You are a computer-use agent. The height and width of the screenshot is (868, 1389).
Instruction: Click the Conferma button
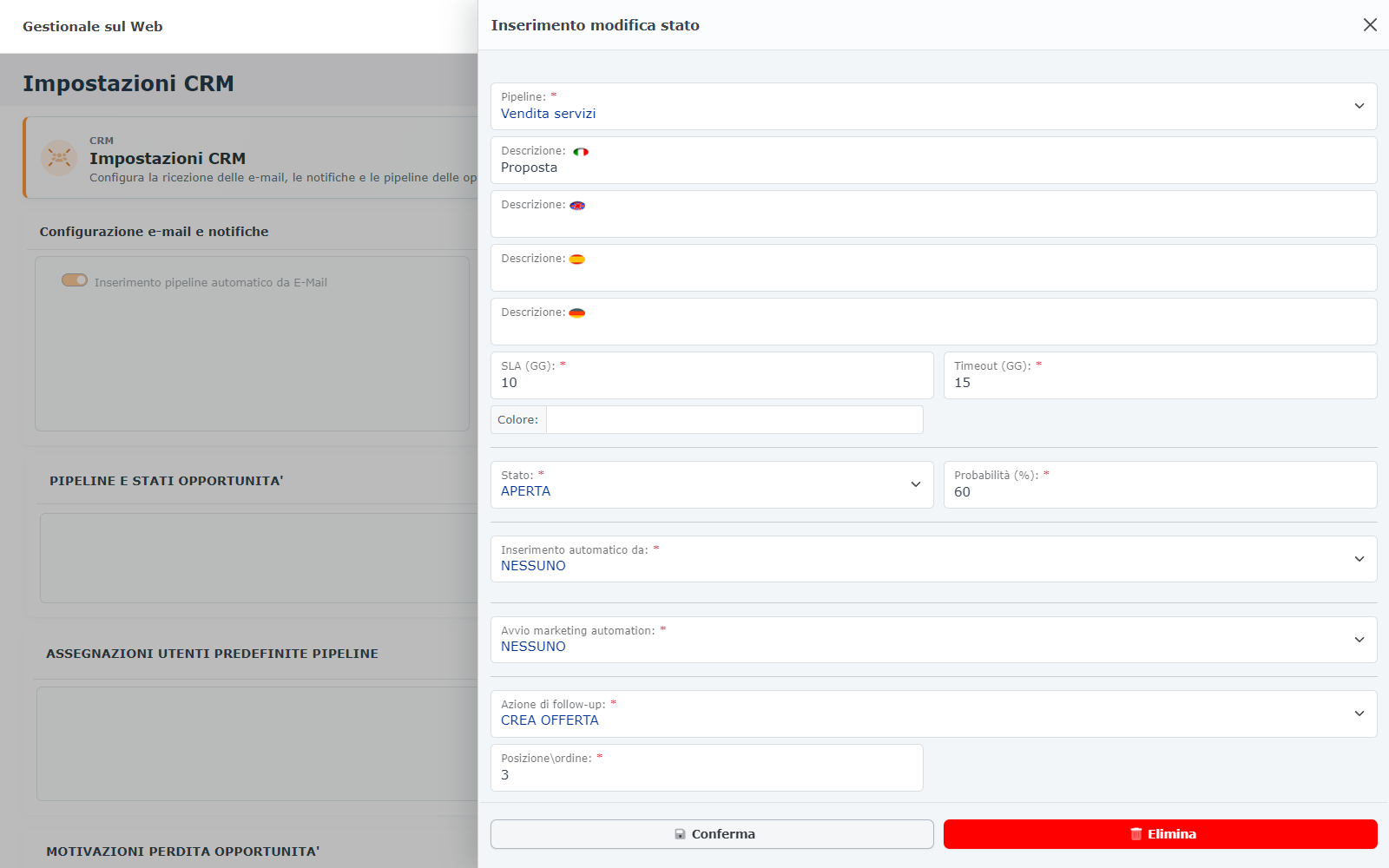pyautogui.click(x=712, y=834)
